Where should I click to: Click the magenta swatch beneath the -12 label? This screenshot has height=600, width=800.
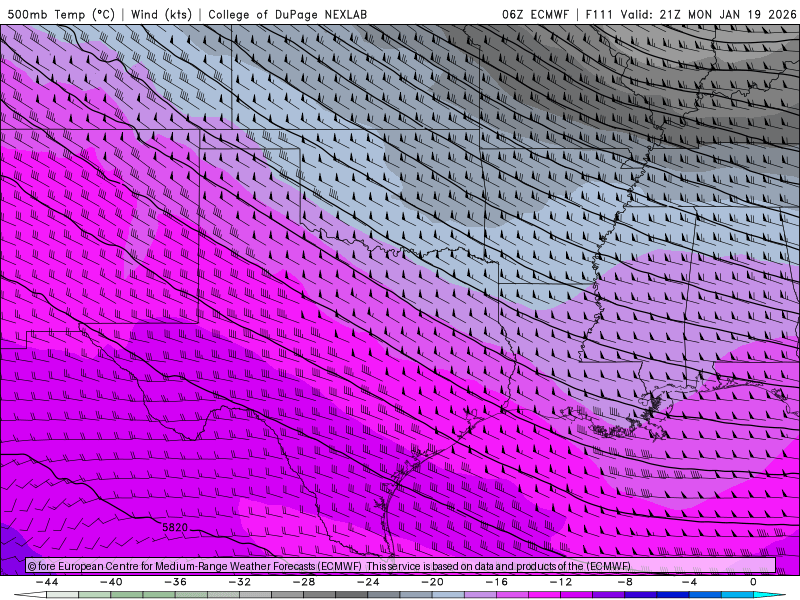pos(545,596)
